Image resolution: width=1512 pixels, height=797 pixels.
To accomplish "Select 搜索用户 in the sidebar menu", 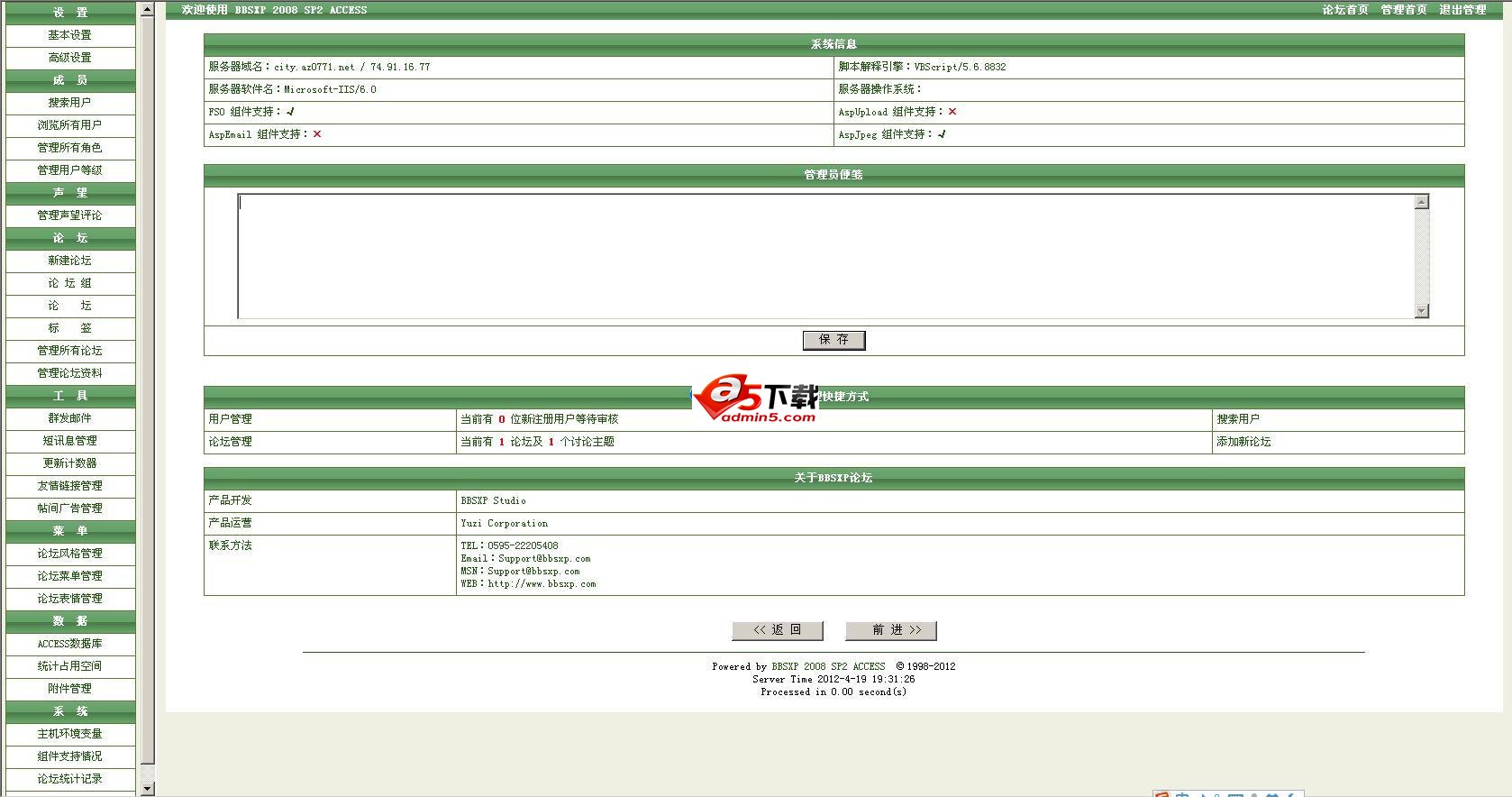I will pyautogui.click(x=69, y=103).
